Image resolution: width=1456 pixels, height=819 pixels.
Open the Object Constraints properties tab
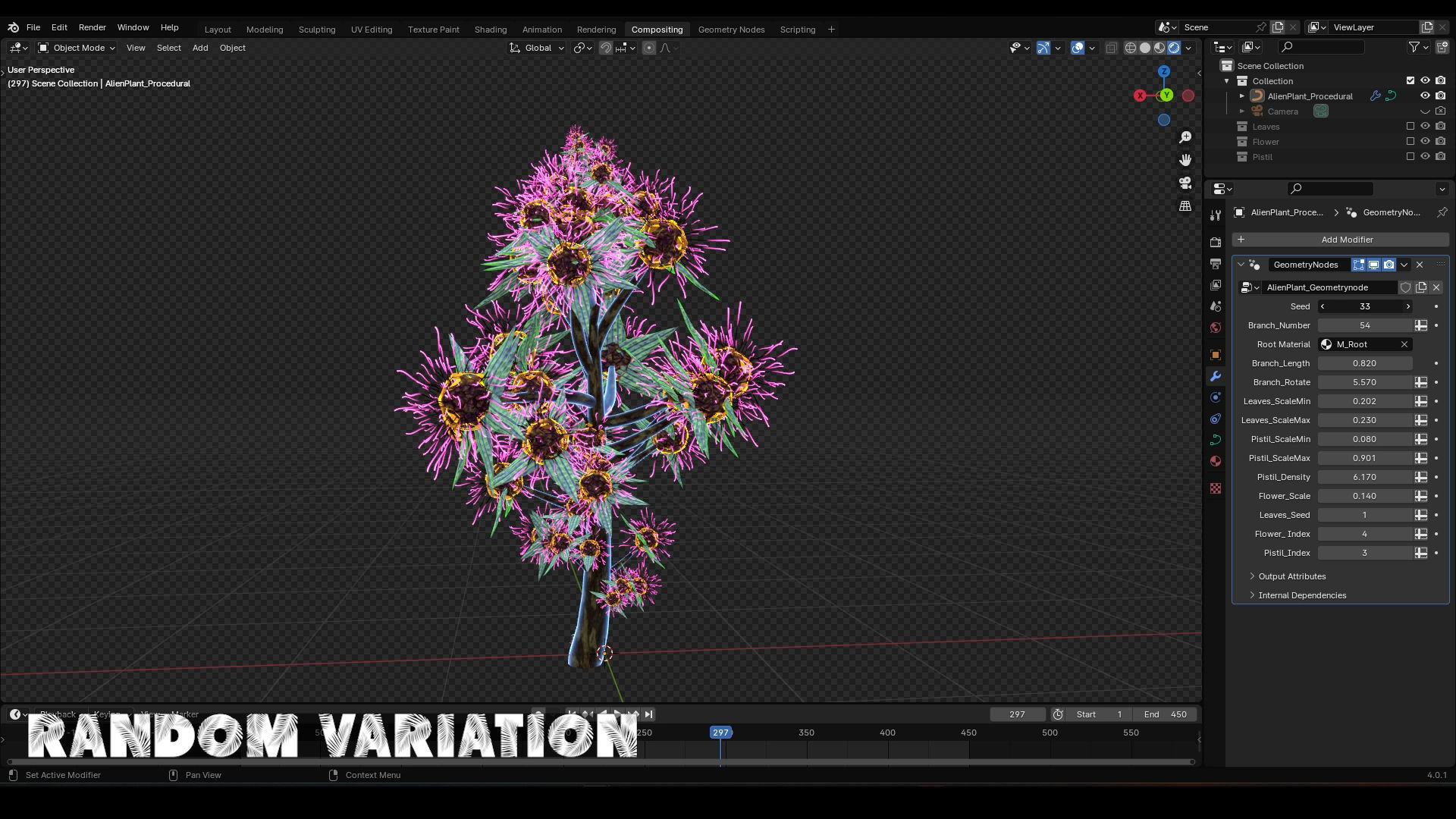pos(1216,419)
